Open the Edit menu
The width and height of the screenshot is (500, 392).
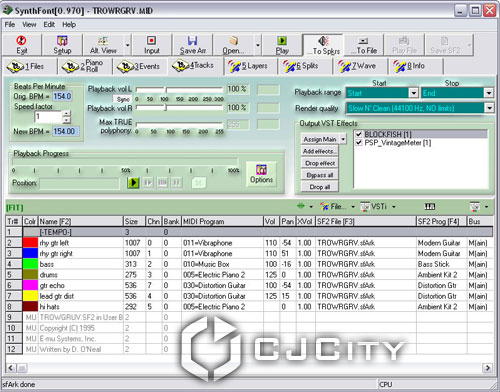49,24
